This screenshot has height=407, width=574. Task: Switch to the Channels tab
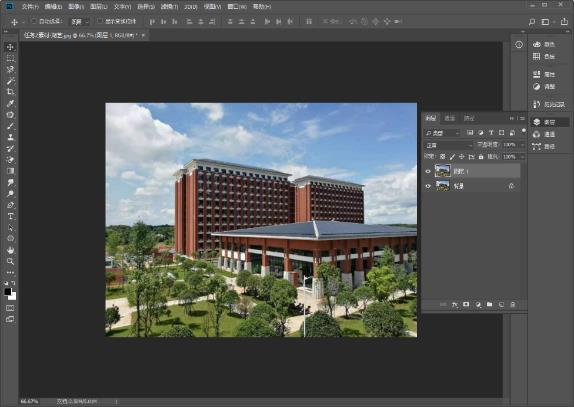(450, 118)
